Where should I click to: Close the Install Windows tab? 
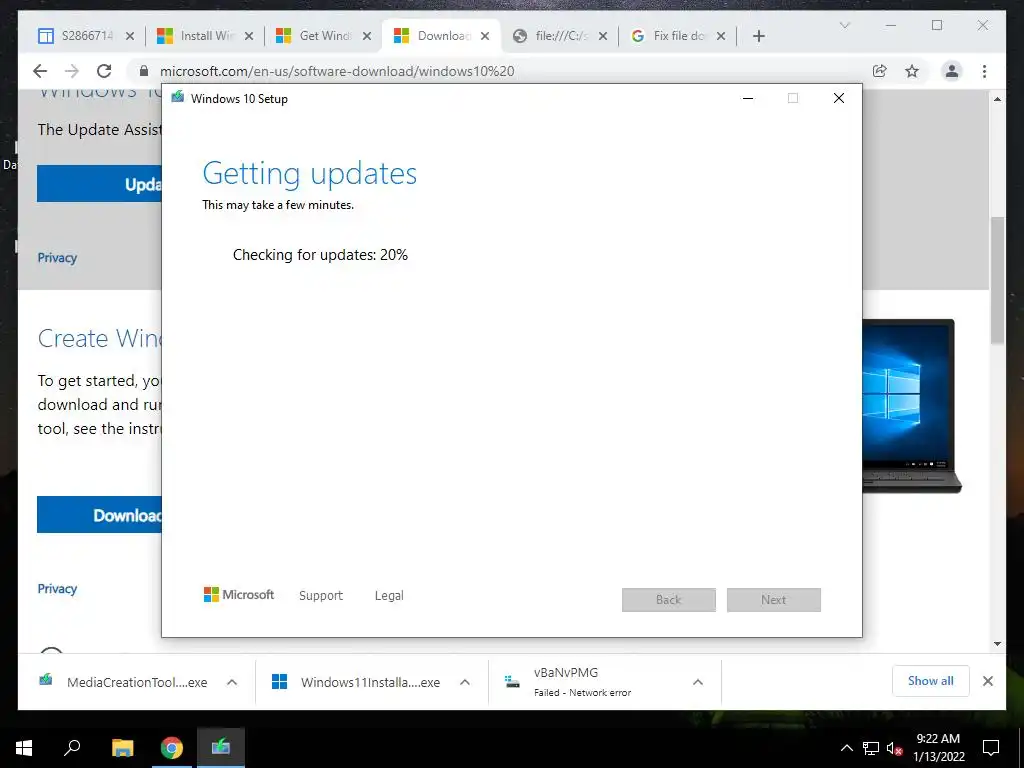pos(249,36)
